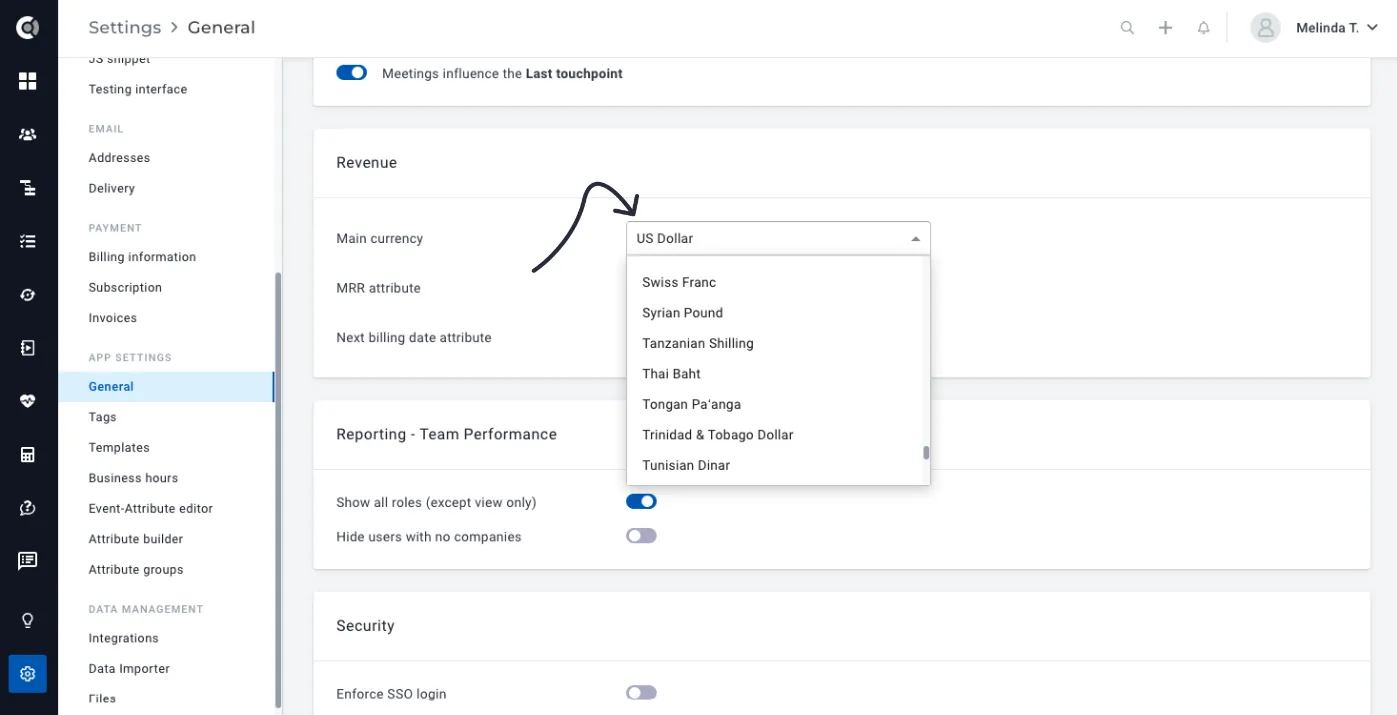Click the hierarchy list icon in the sidebar
Viewport: 1397px width, 715px height.
click(x=28, y=187)
